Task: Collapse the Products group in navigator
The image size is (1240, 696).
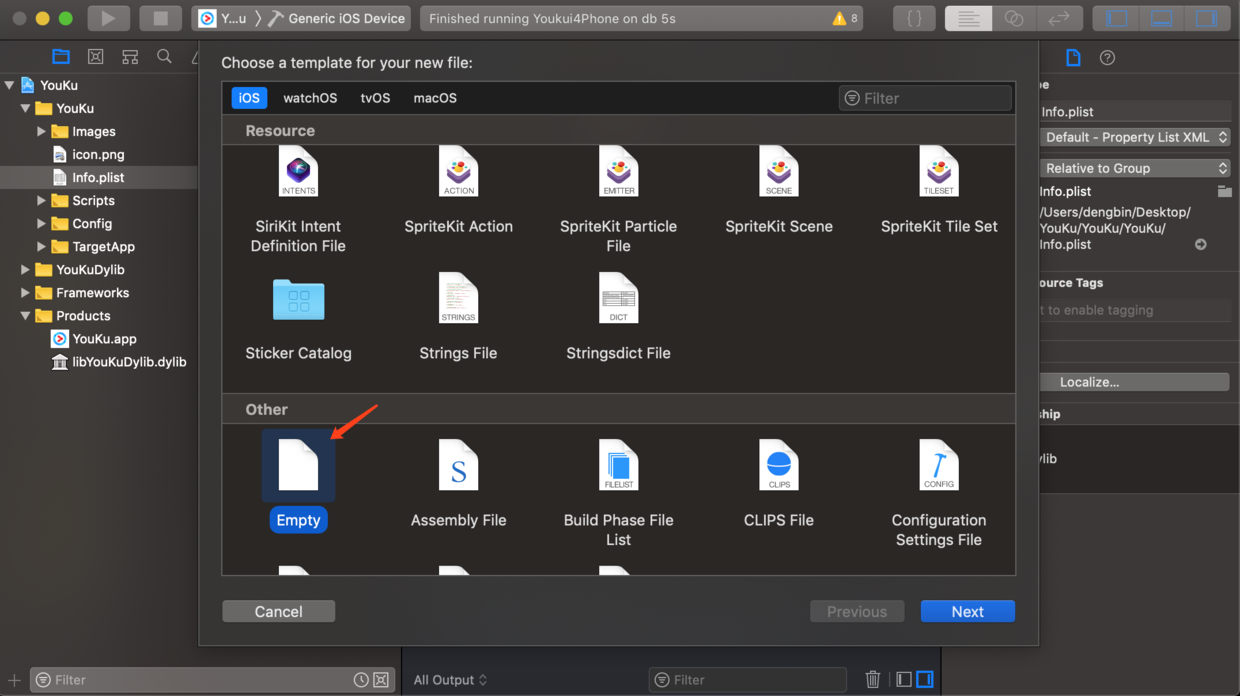Action: click(25, 316)
